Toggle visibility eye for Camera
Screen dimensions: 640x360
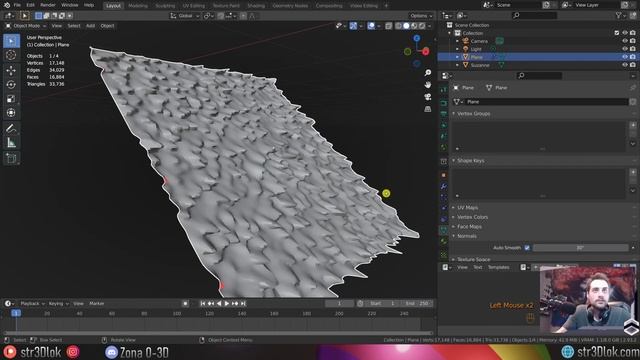pyautogui.click(x=624, y=41)
